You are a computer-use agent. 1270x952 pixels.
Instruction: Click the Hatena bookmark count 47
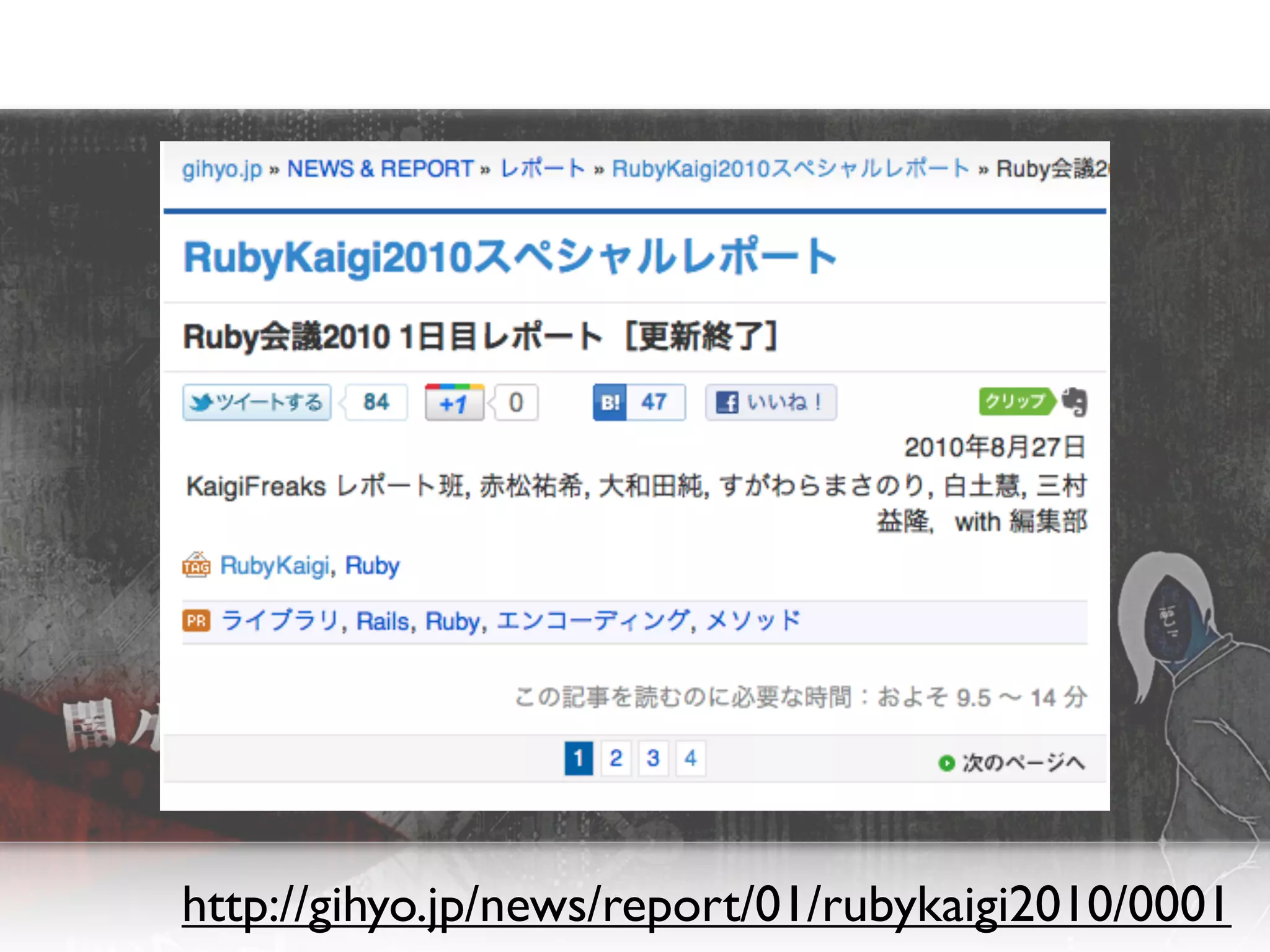(655, 403)
